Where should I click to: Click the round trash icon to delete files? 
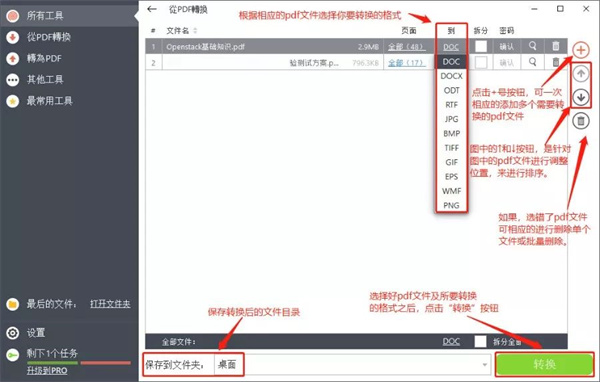click(x=580, y=121)
